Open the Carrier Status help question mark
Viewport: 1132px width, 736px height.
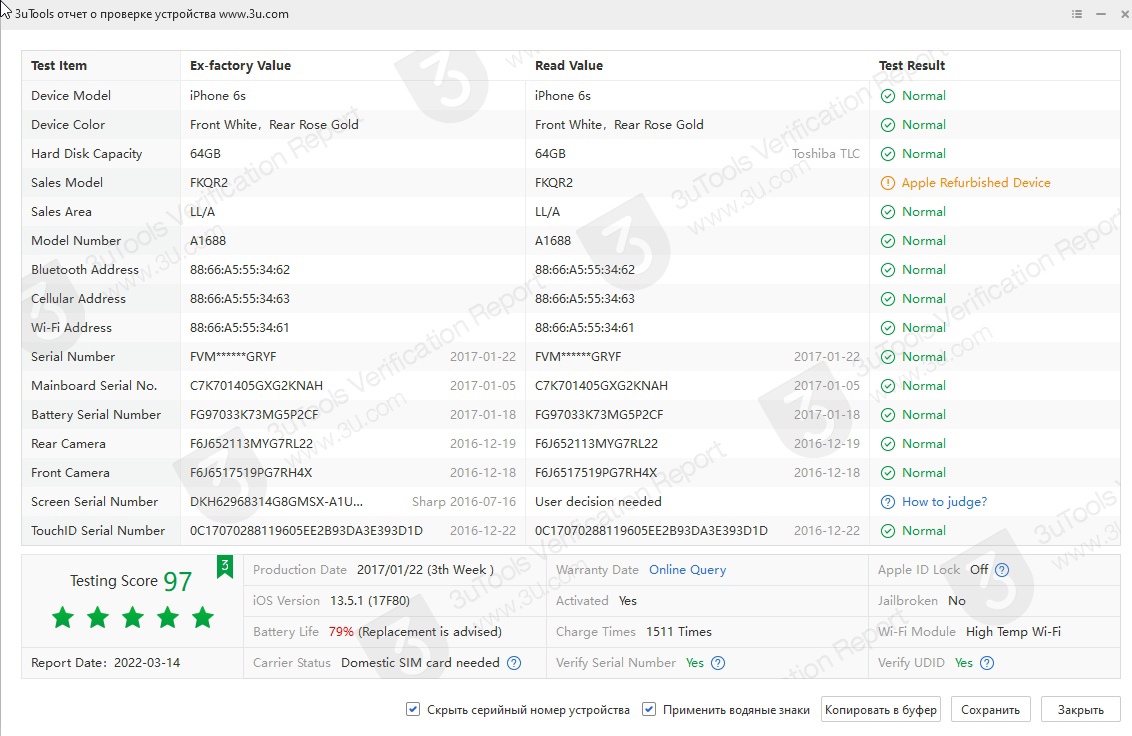point(514,663)
